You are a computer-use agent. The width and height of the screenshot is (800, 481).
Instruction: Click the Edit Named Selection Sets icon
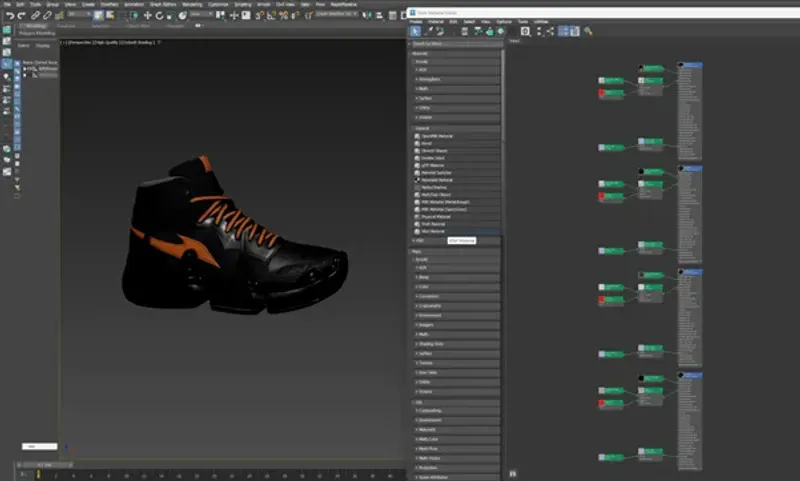click(309, 16)
